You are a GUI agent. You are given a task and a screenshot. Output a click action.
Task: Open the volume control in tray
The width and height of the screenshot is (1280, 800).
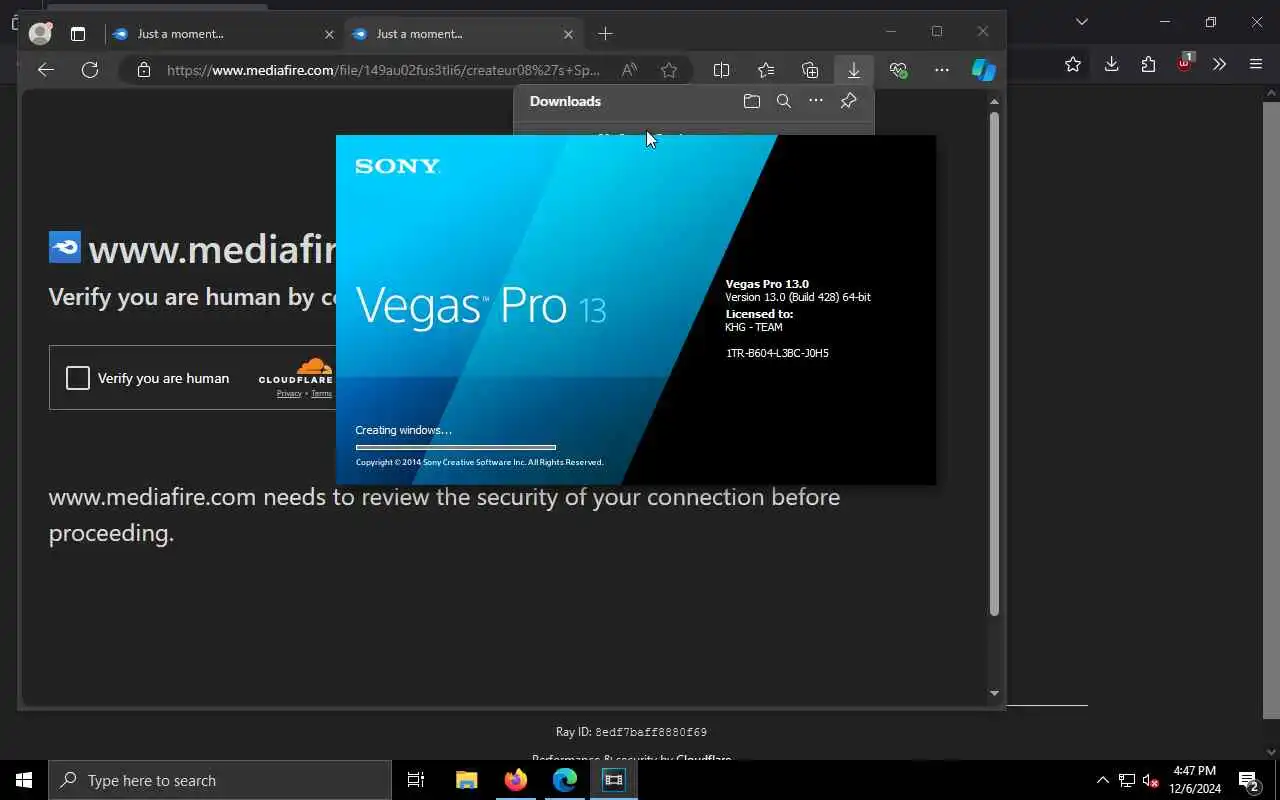1150,780
